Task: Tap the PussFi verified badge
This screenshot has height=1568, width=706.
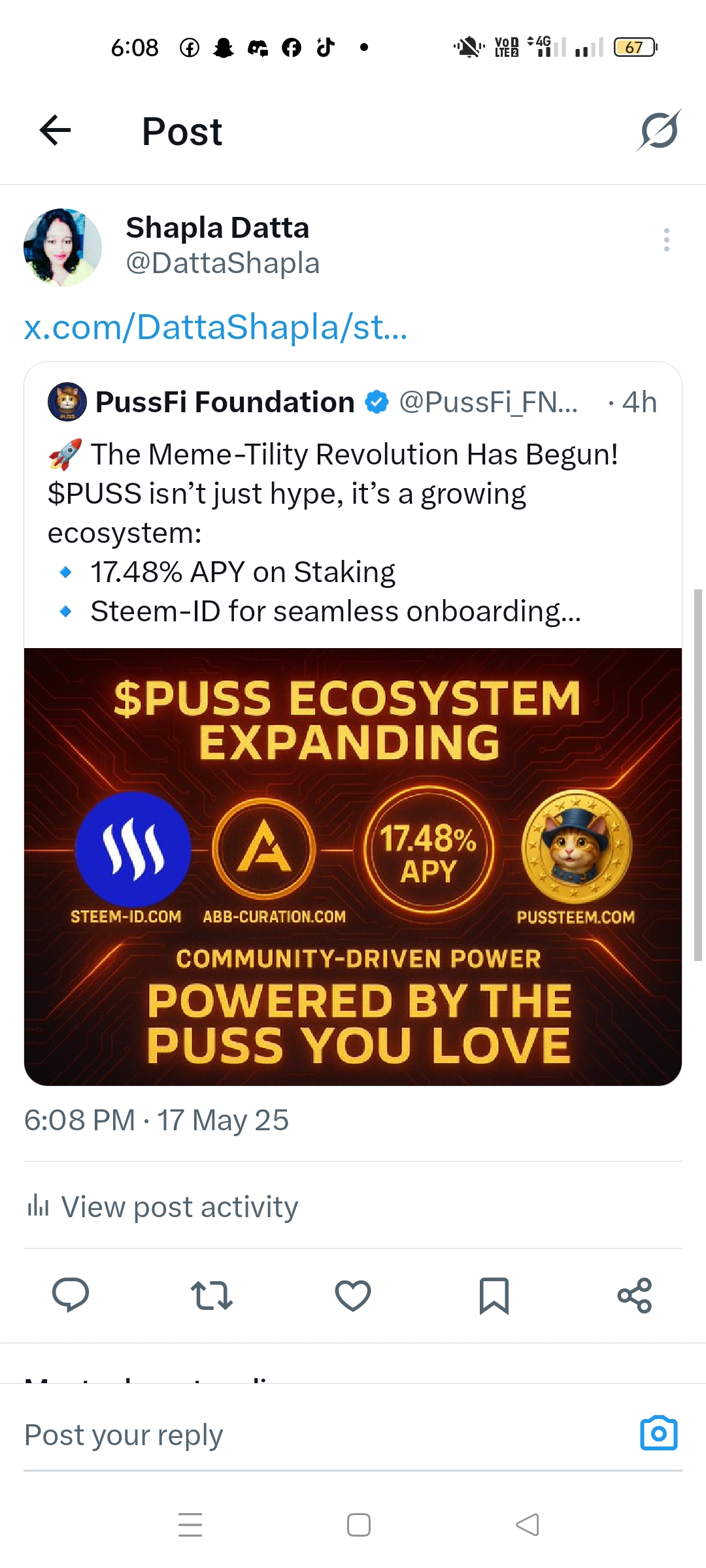Action: click(377, 402)
